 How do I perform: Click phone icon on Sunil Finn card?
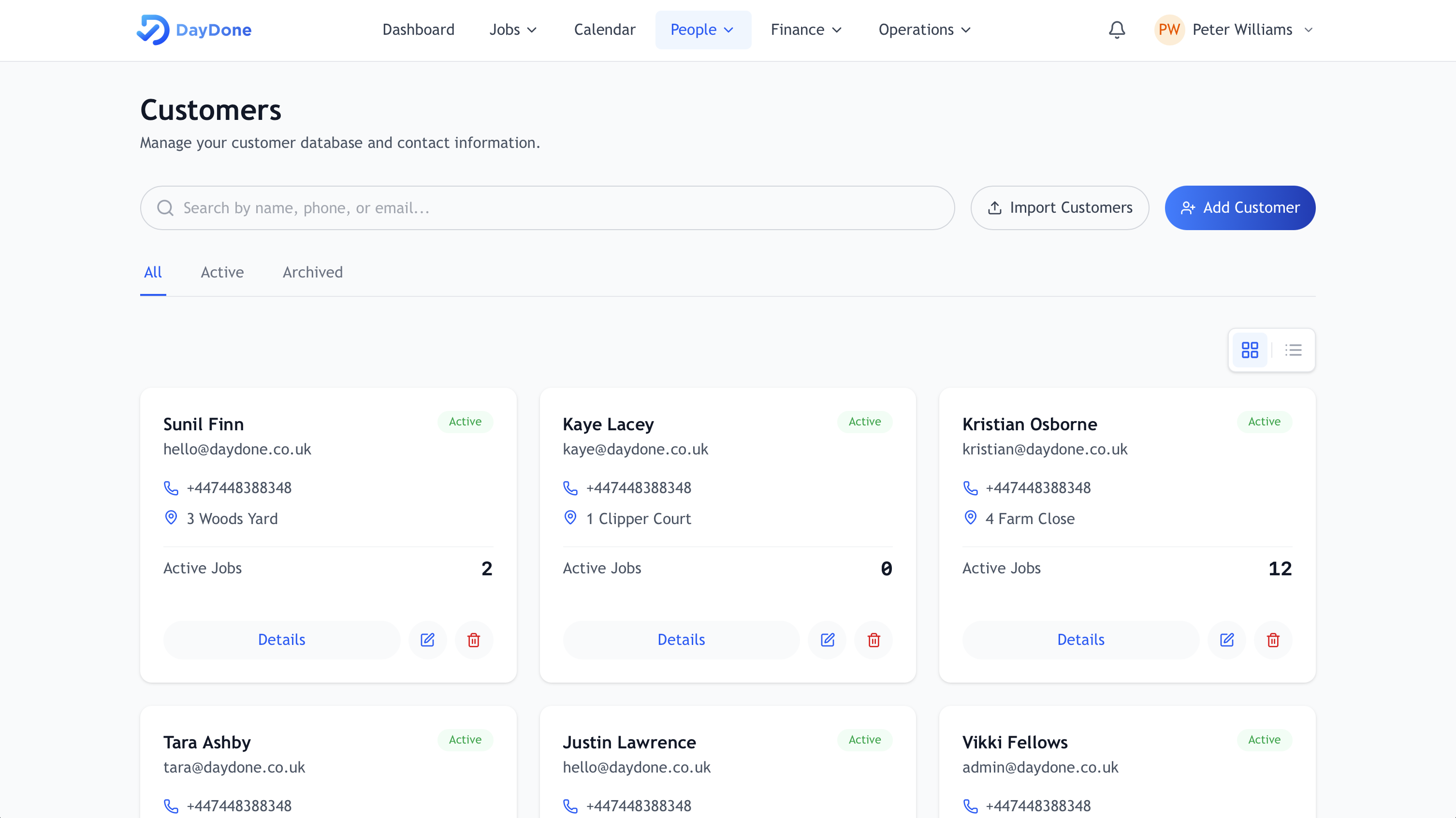pyautogui.click(x=171, y=488)
